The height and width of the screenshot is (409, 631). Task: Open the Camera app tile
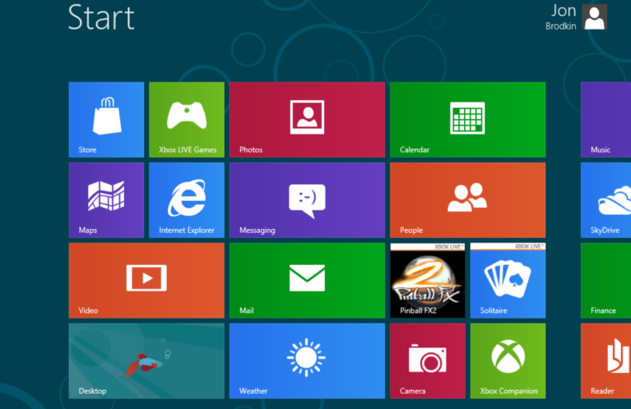(x=427, y=360)
